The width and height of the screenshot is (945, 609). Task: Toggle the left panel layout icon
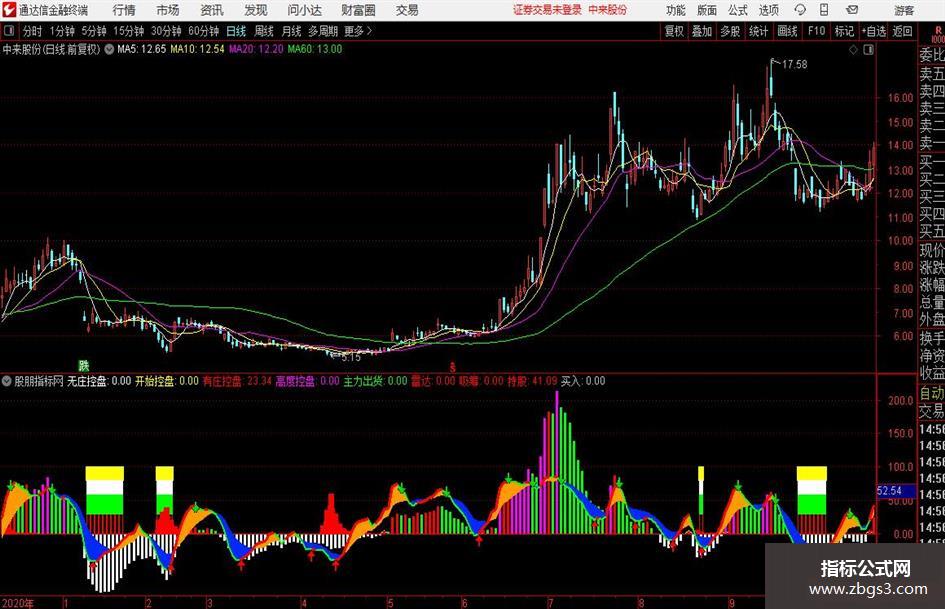(9, 31)
